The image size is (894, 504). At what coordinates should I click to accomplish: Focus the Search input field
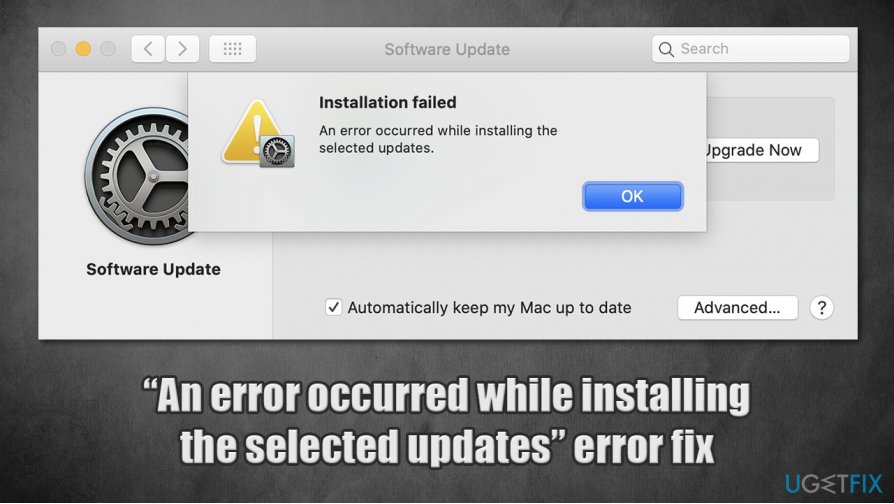pos(760,49)
